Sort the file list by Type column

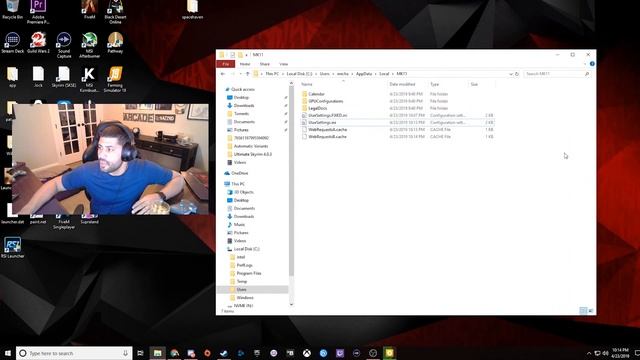point(447,84)
